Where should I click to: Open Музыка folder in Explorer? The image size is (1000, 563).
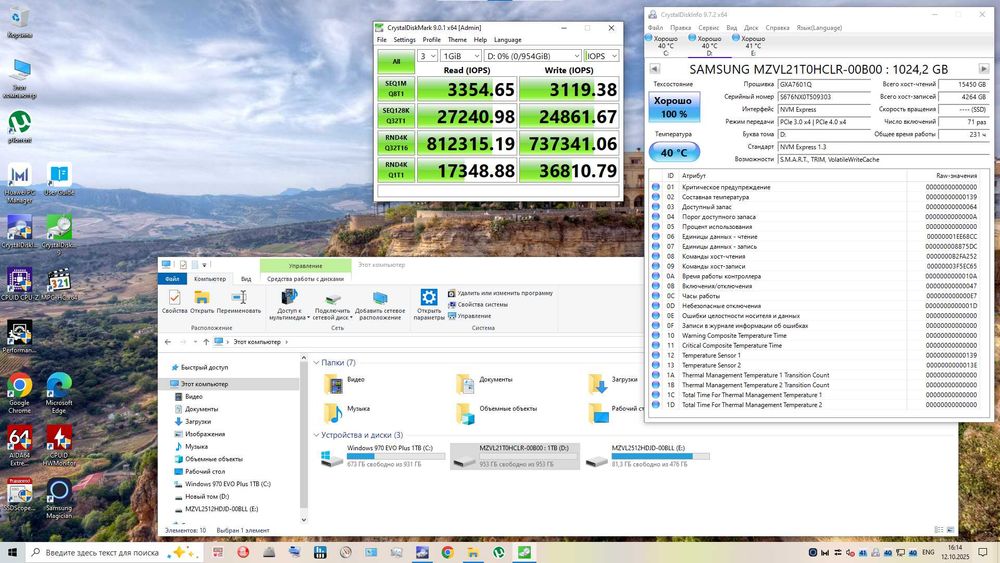point(347,412)
